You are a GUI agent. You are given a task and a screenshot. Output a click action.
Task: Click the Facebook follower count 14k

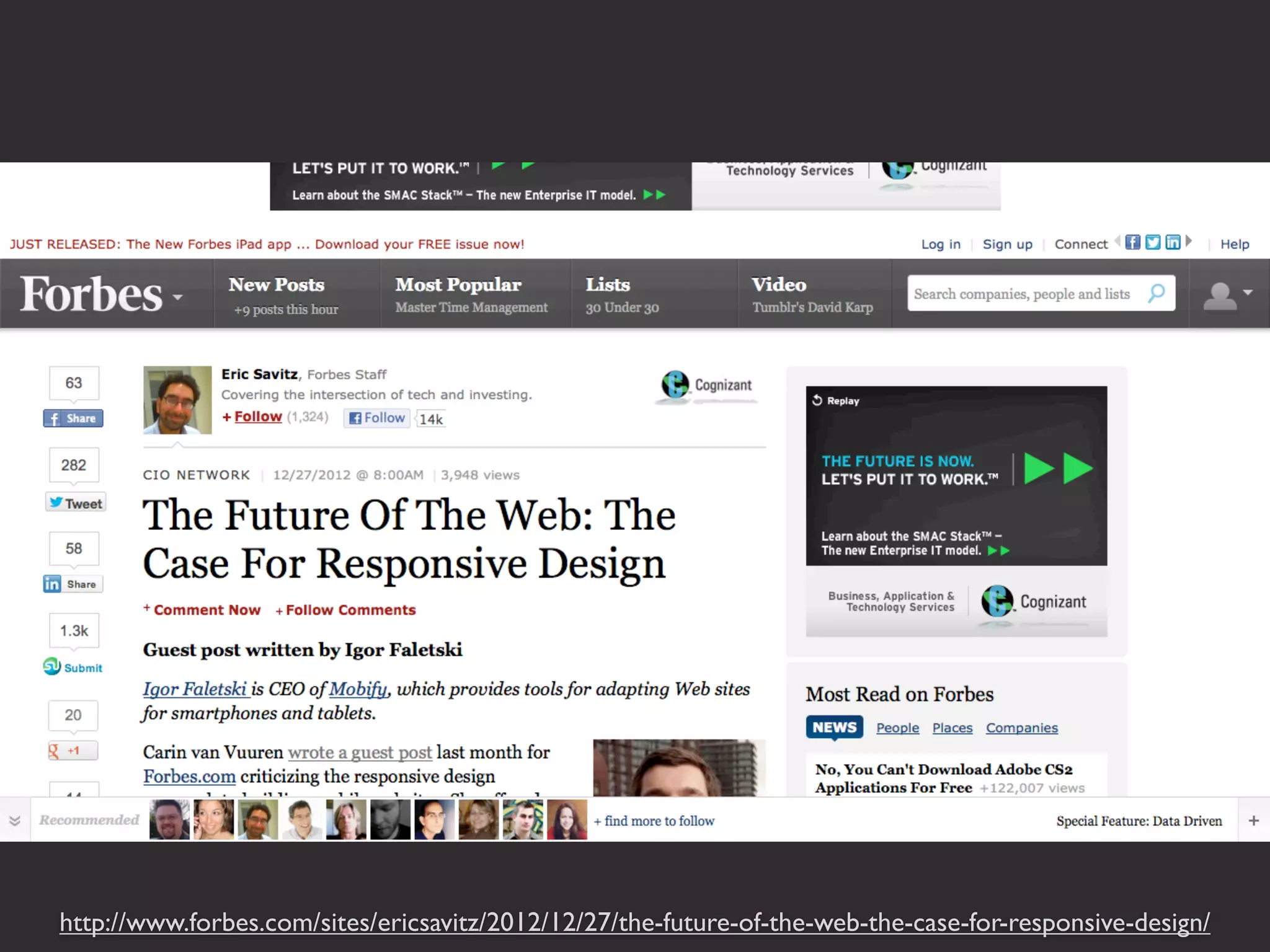pos(431,419)
